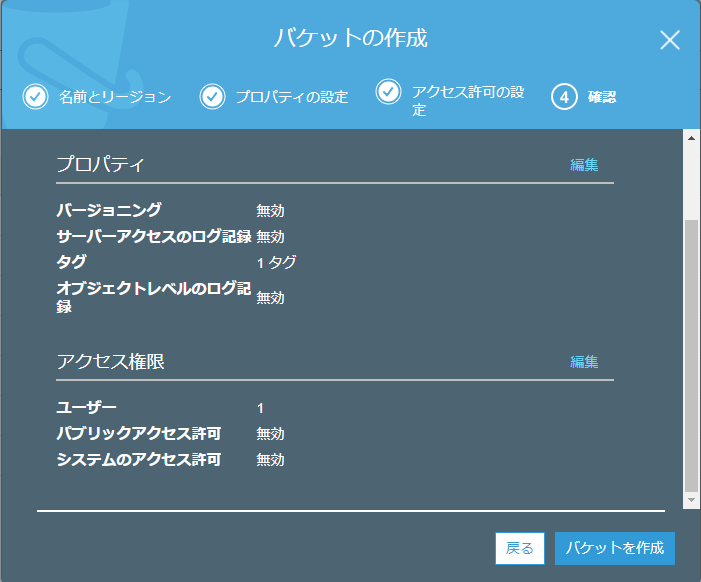
Task: Click the パブリックアクセス許可 row label
Action: [138, 433]
